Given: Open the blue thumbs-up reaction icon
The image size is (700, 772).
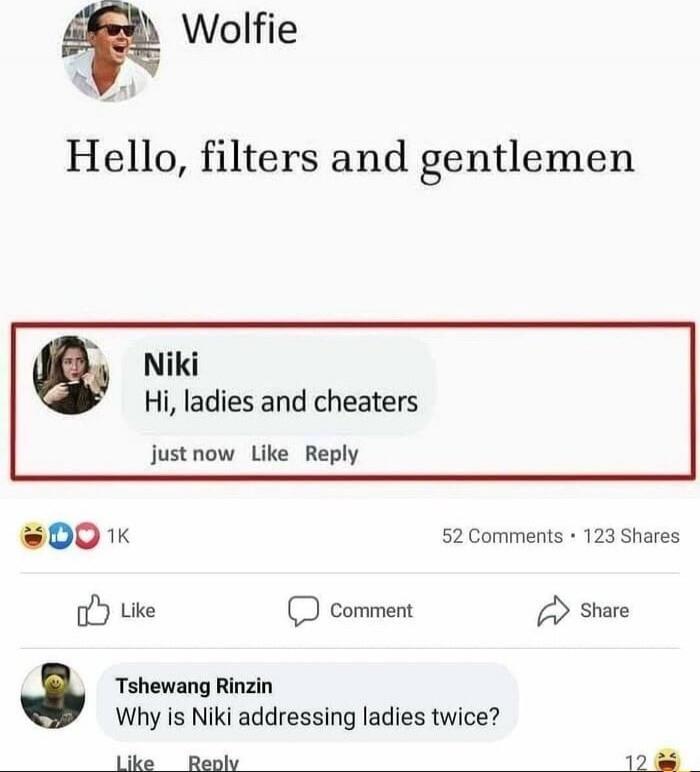Looking at the screenshot, I should [x=60, y=536].
